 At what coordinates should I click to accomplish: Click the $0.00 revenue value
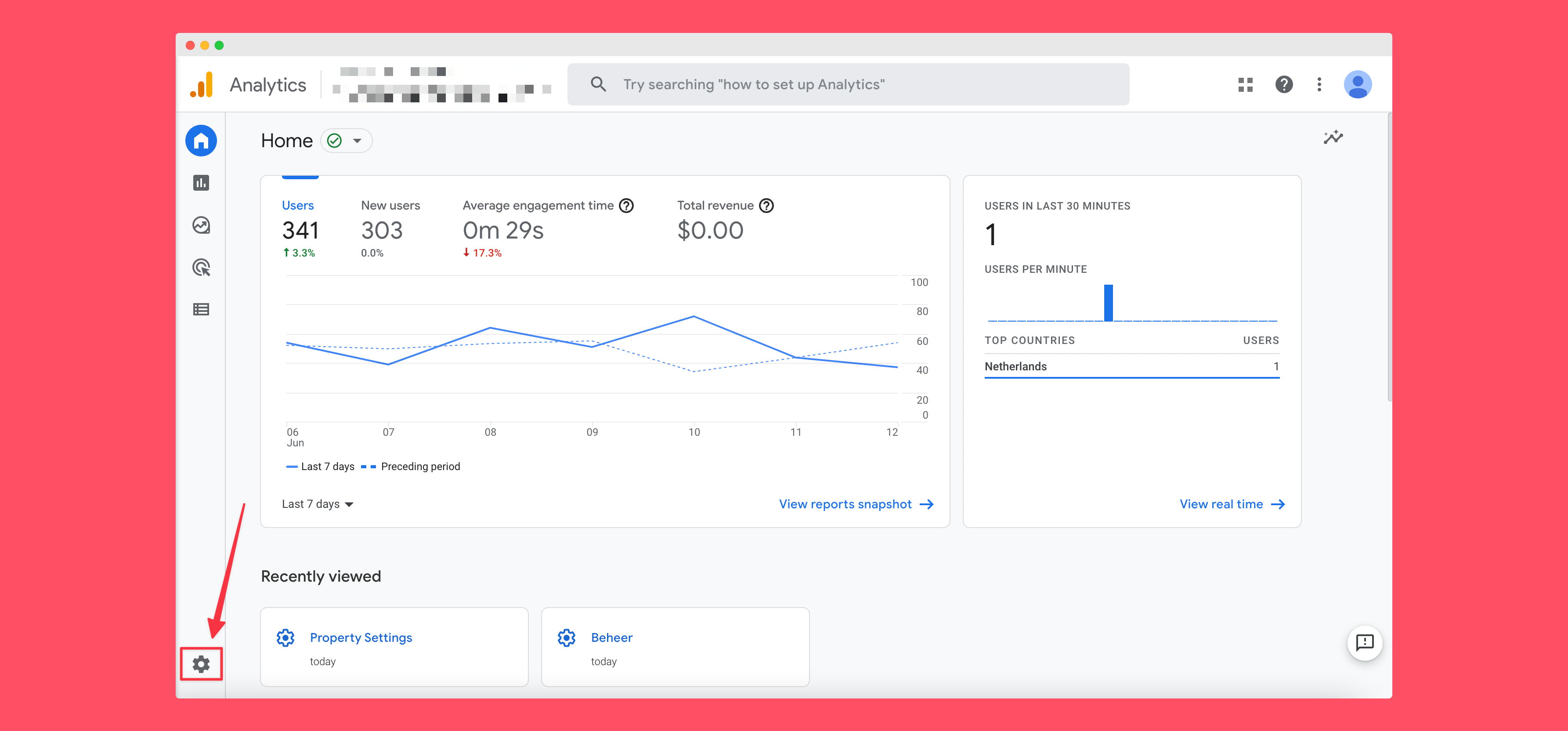[x=710, y=231]
